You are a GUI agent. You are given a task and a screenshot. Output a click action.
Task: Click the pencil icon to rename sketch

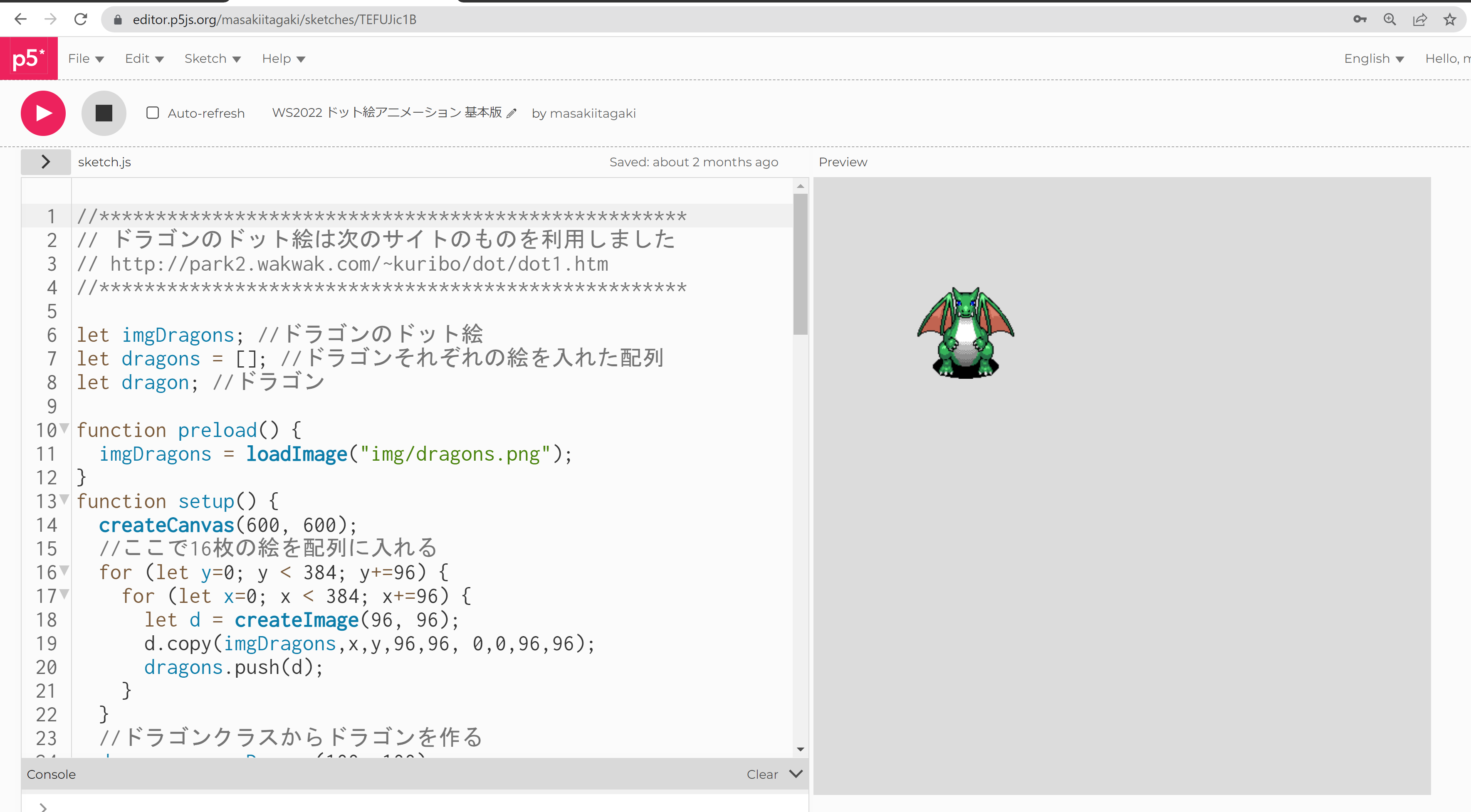[x=512, y=113]
